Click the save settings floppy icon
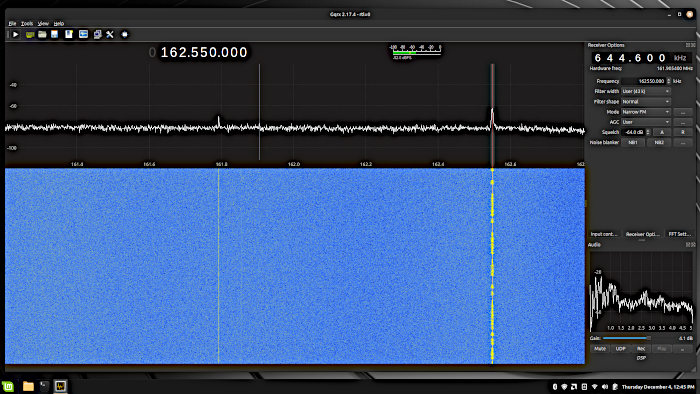This screenshot has width=700, height=394. click(x=54, y=34)
